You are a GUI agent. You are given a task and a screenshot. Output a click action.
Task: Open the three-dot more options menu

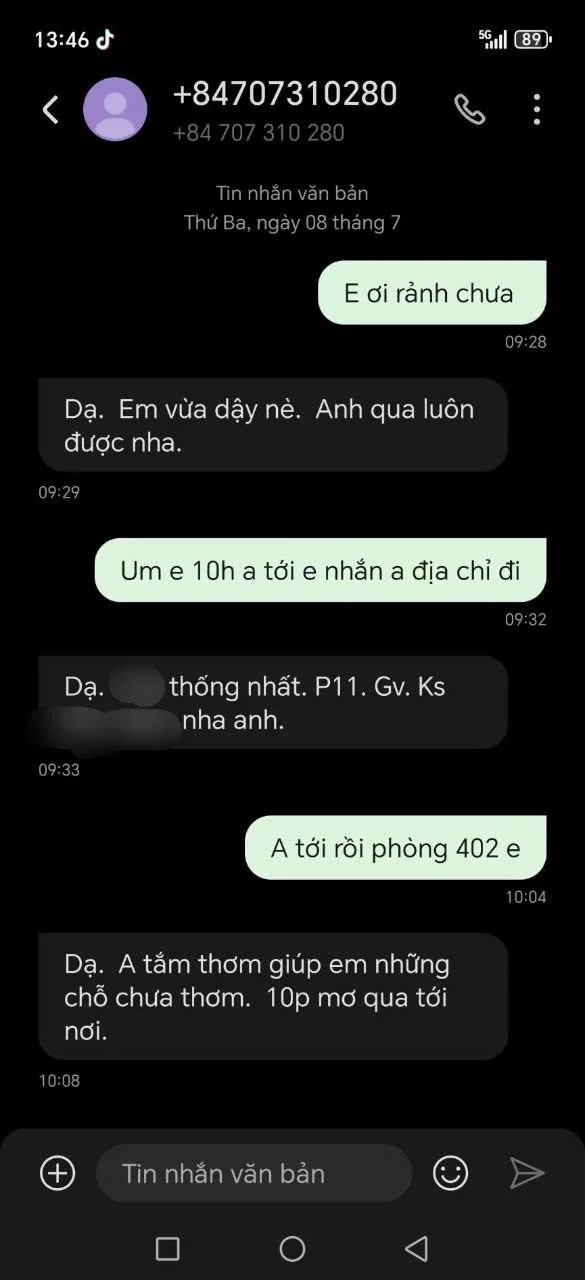click(x=537, y=109)
